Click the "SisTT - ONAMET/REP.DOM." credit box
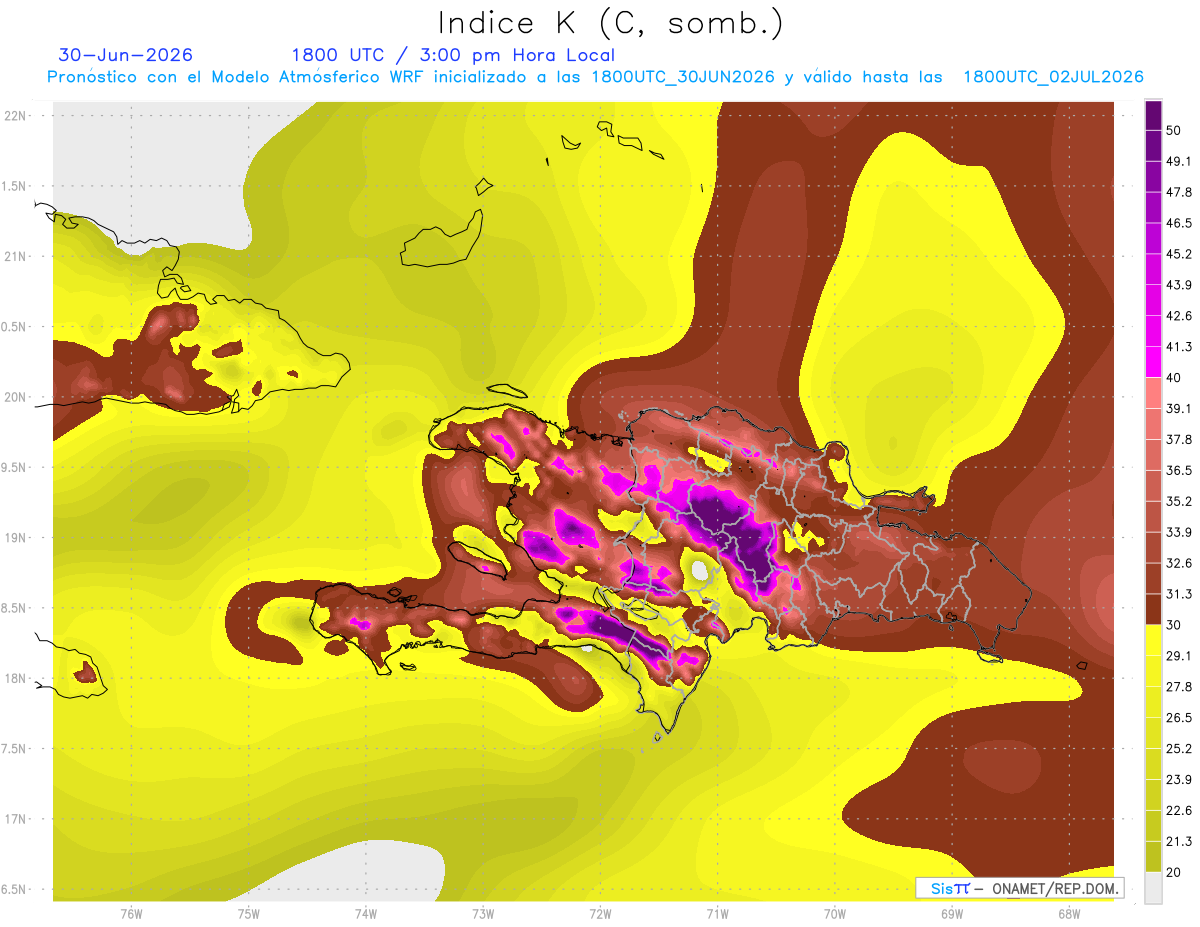The width and height of the screenshot is (1200, 927). 1019,888
